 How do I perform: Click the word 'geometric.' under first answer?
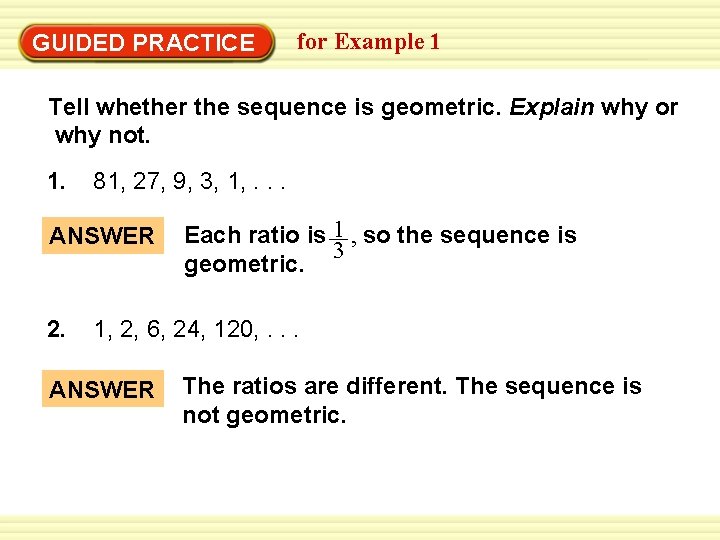click(x=244, y=265)
